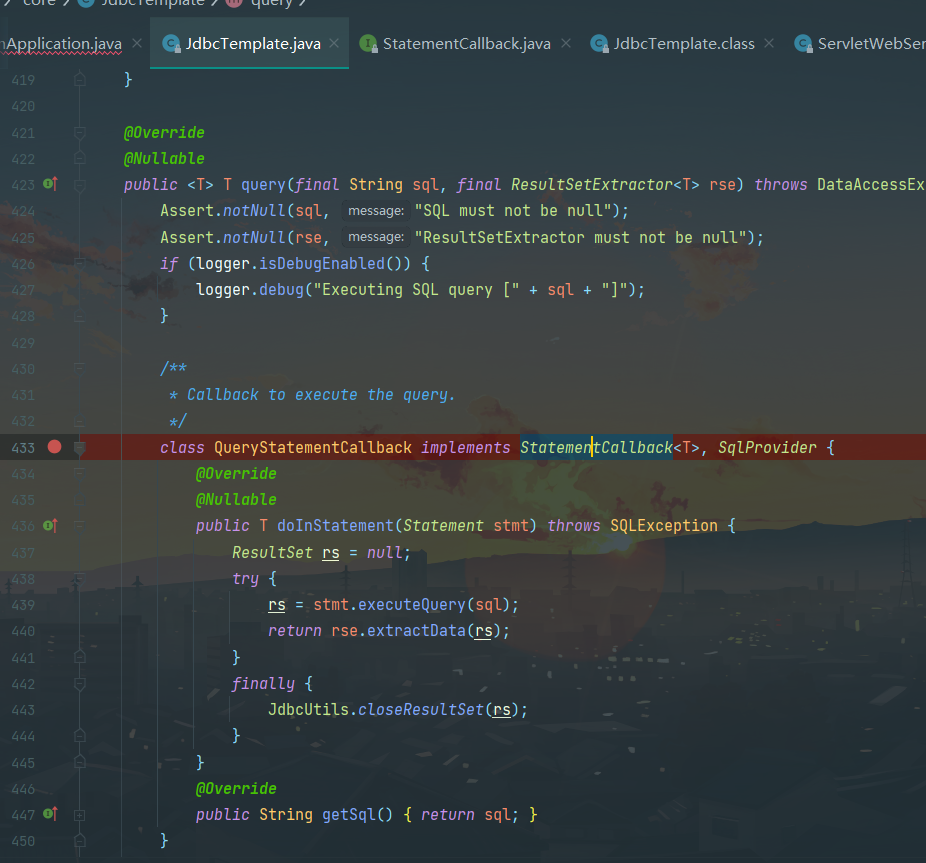The height and width of the screenshot is (863, 926).
Task: Collapse the QueryStatementCallback class fold on line 433
Action: tap(80, 448)
